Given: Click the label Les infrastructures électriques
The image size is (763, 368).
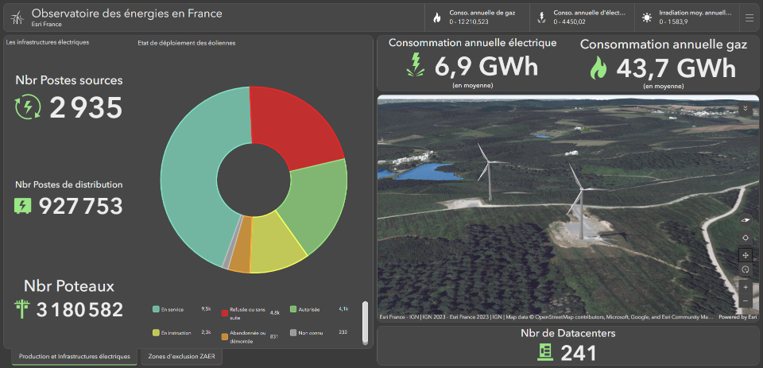Looking at the screenshot, I should pyautogui.click(x=48, y=42).
